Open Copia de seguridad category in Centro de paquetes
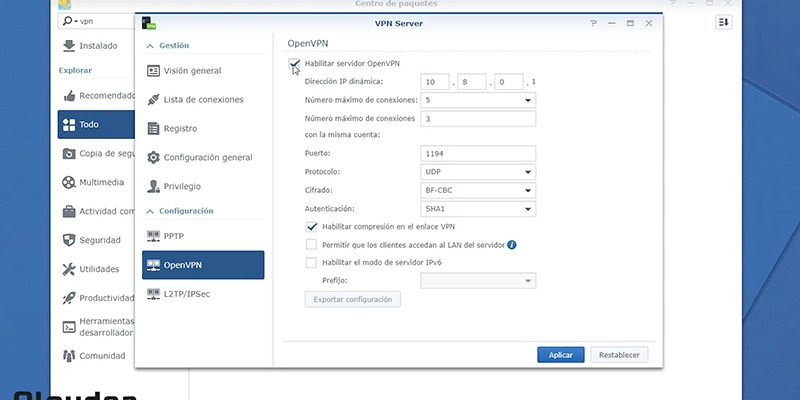The height and width of the screenshot is (400, 800). click(x=96, y=154)
